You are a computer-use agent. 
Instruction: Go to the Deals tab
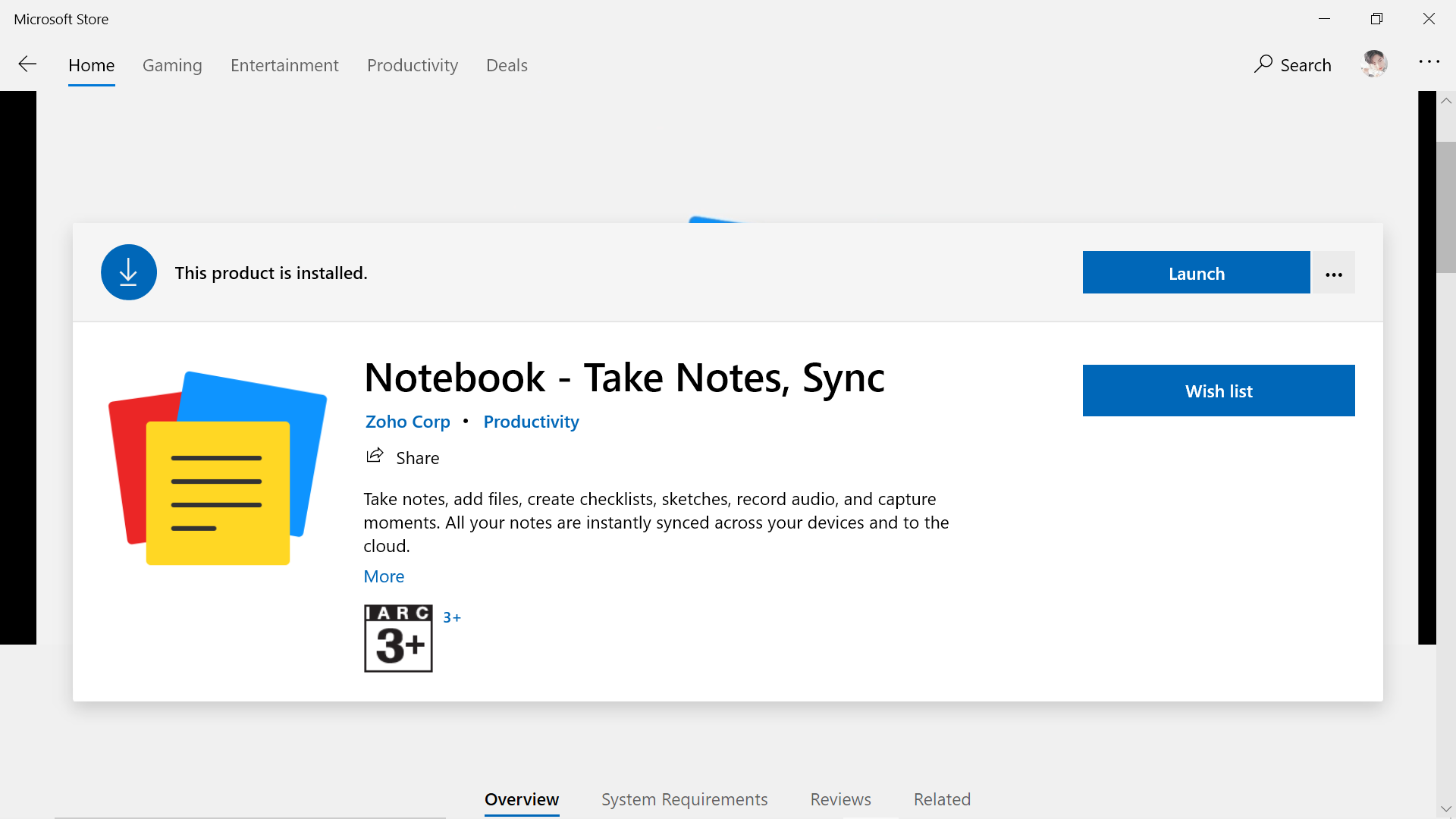(507, 65)
